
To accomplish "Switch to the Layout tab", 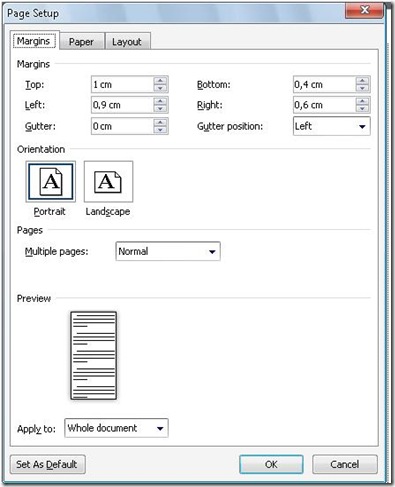I will 127,42.
